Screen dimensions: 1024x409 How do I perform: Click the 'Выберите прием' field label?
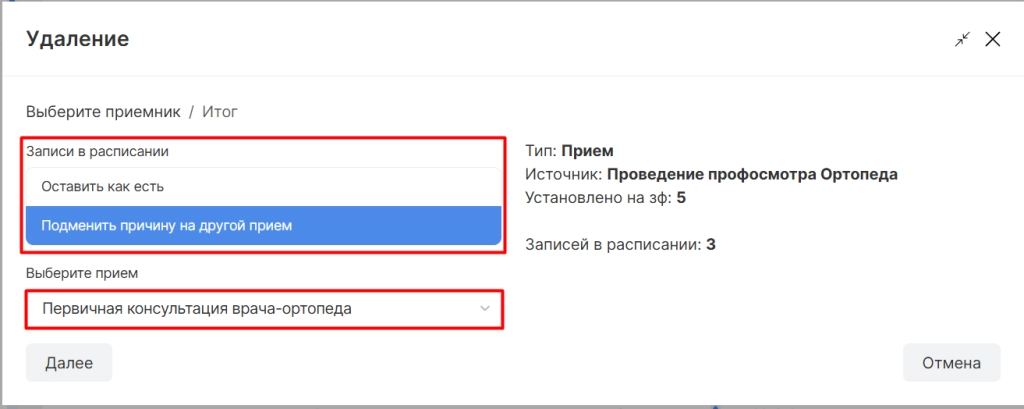[x=82, y=273]
